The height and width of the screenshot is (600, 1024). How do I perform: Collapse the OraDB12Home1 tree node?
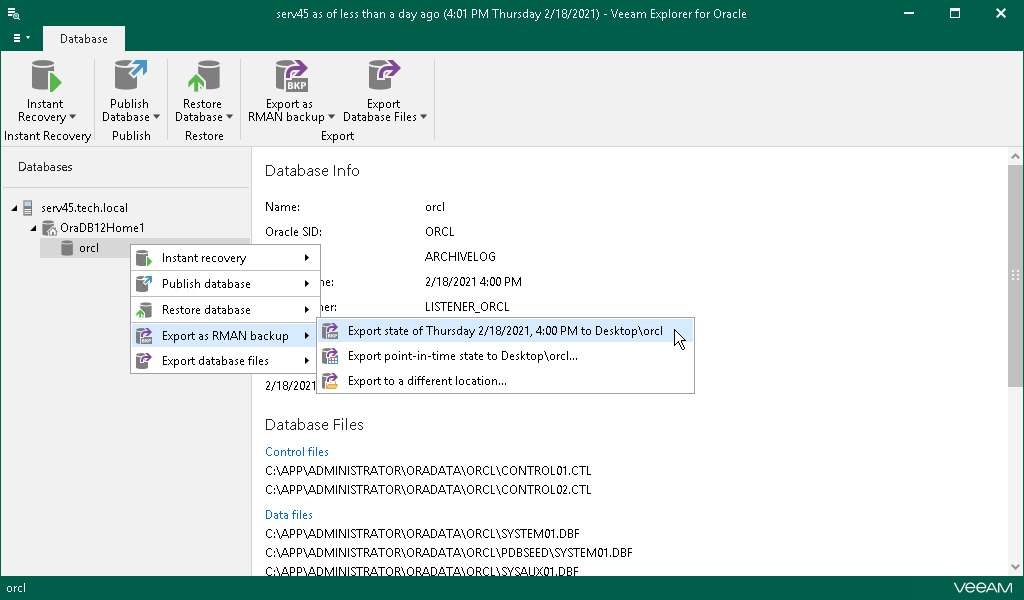click(33, 228)
